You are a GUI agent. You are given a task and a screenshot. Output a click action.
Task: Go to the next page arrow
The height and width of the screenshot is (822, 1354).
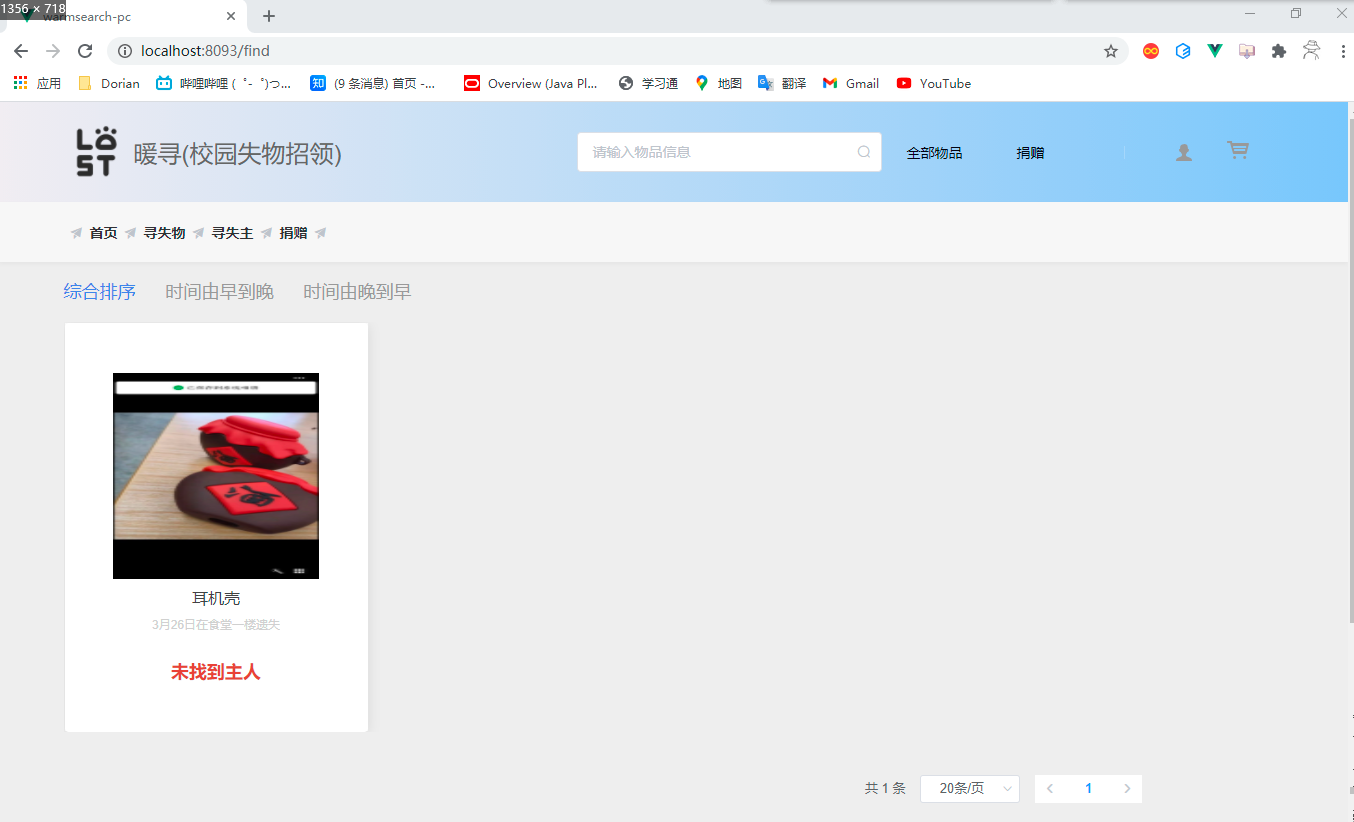pos(1127,789)
